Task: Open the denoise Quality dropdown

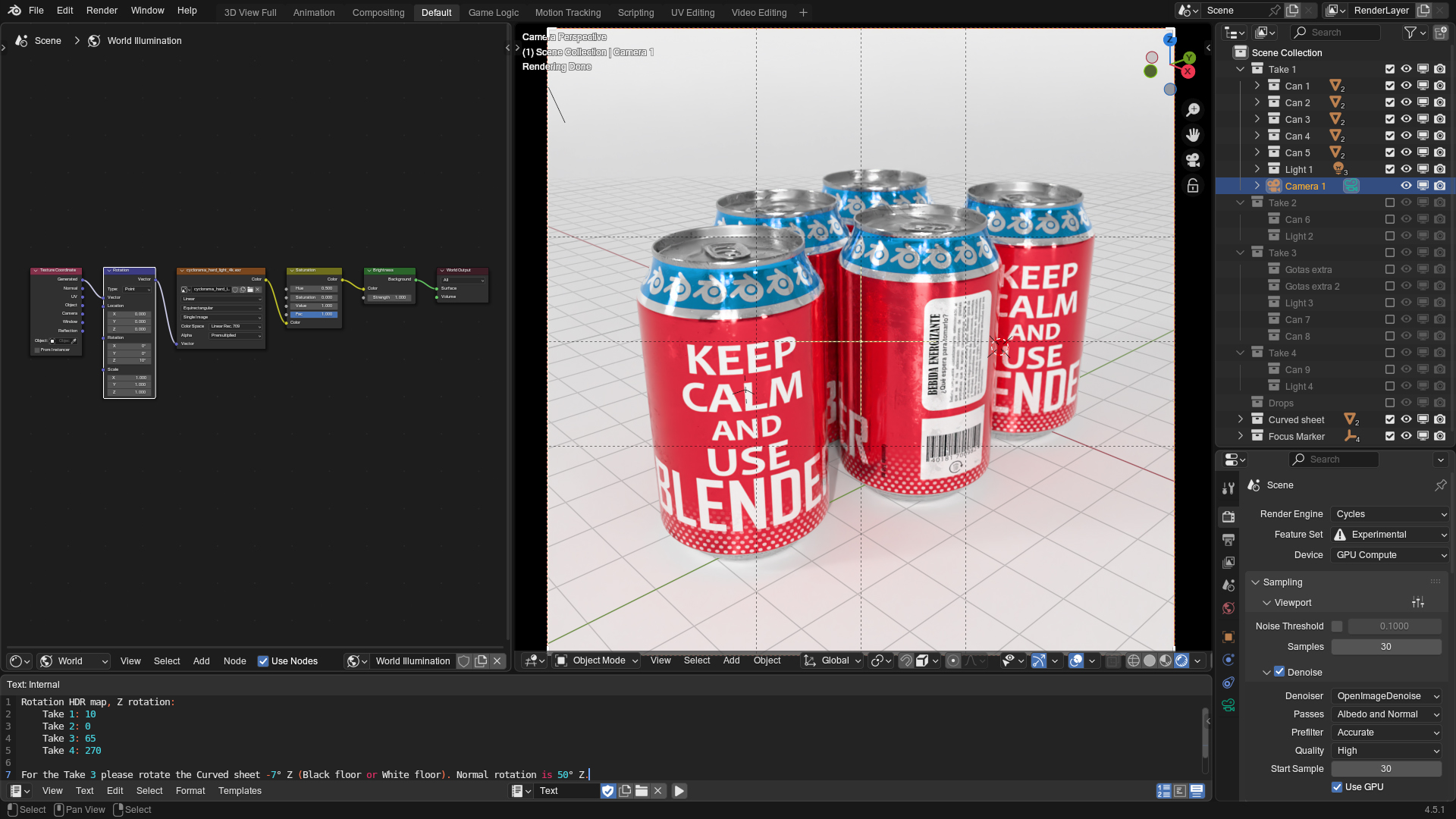Action: (1387, 751)
